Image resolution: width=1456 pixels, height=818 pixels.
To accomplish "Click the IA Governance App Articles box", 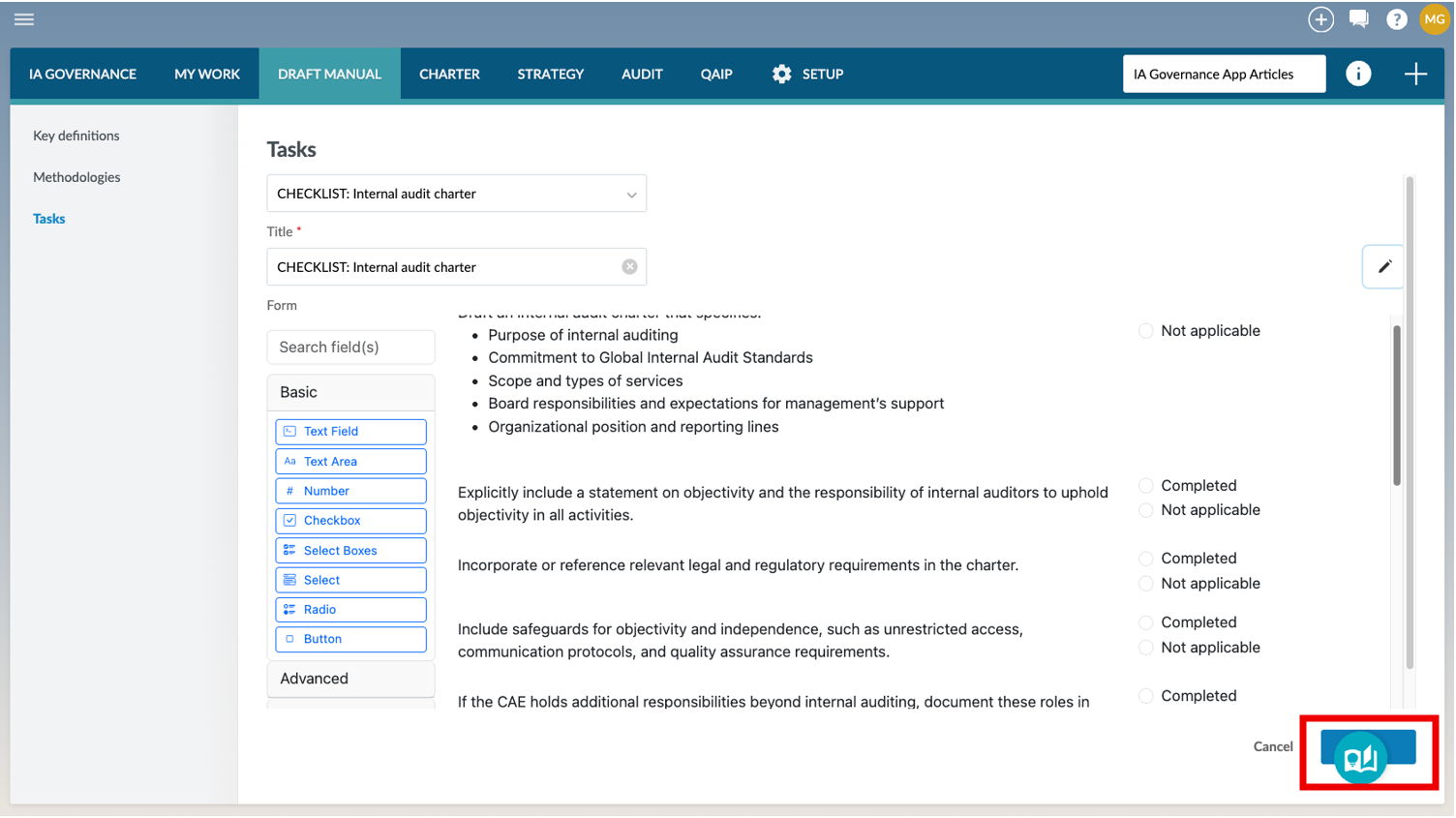I will pos(1224,74).
